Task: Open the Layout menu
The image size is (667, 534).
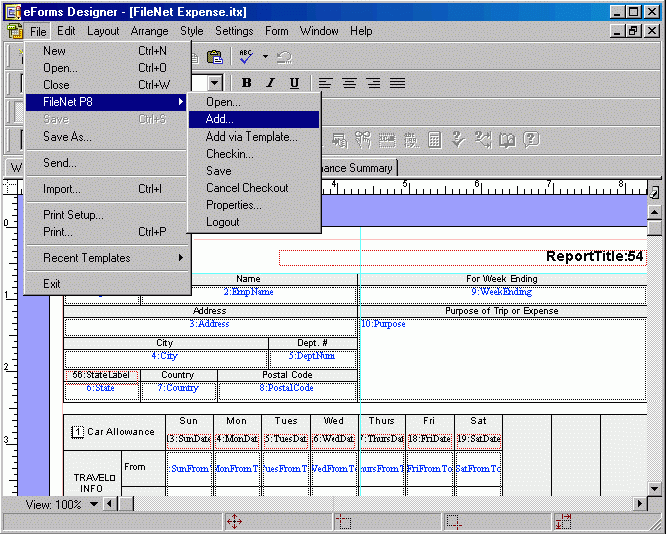Action: [103, 31]
